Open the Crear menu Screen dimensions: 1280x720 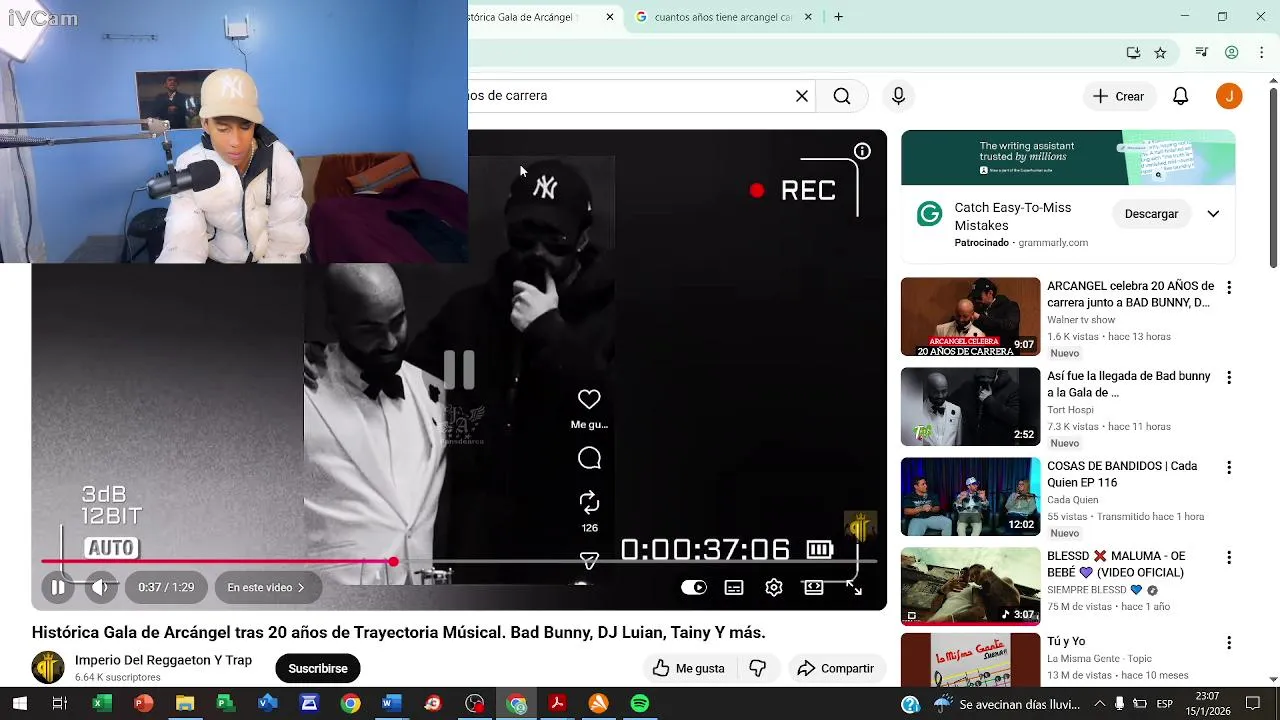(1118, 96)
